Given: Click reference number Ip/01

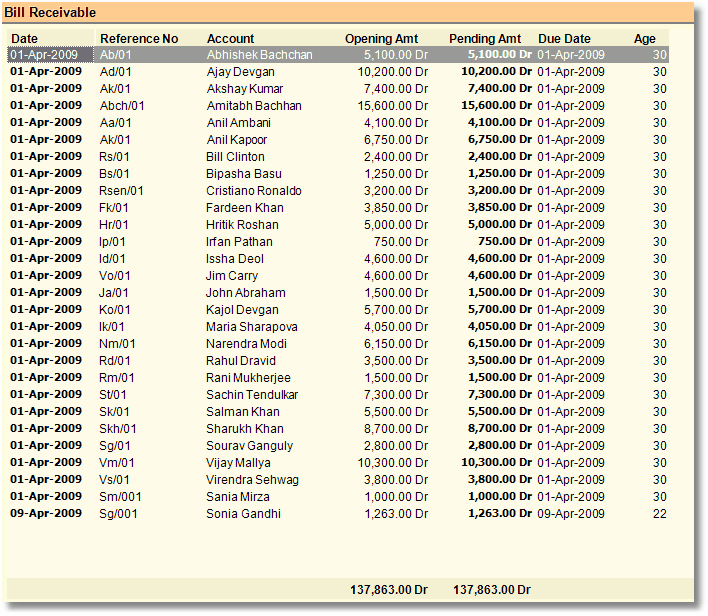Looking at the screenshot, I should click(x=112, y=242).
